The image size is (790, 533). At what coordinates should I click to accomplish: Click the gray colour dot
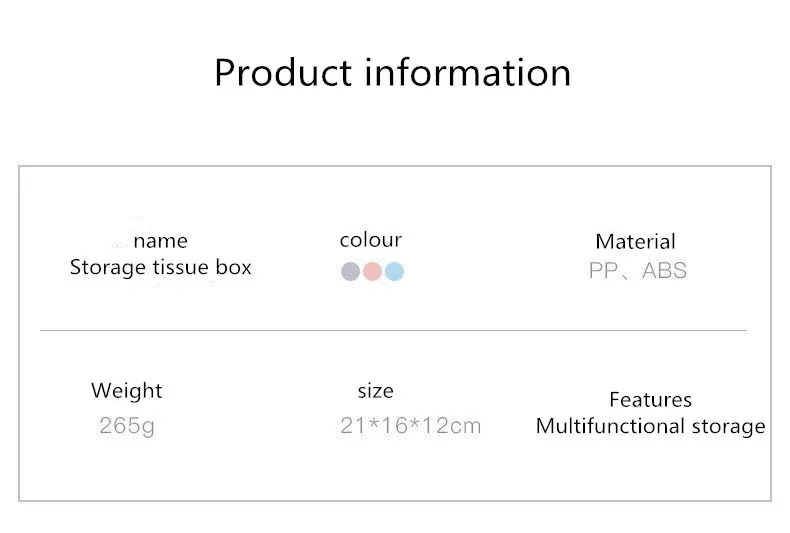coord(350,271)
